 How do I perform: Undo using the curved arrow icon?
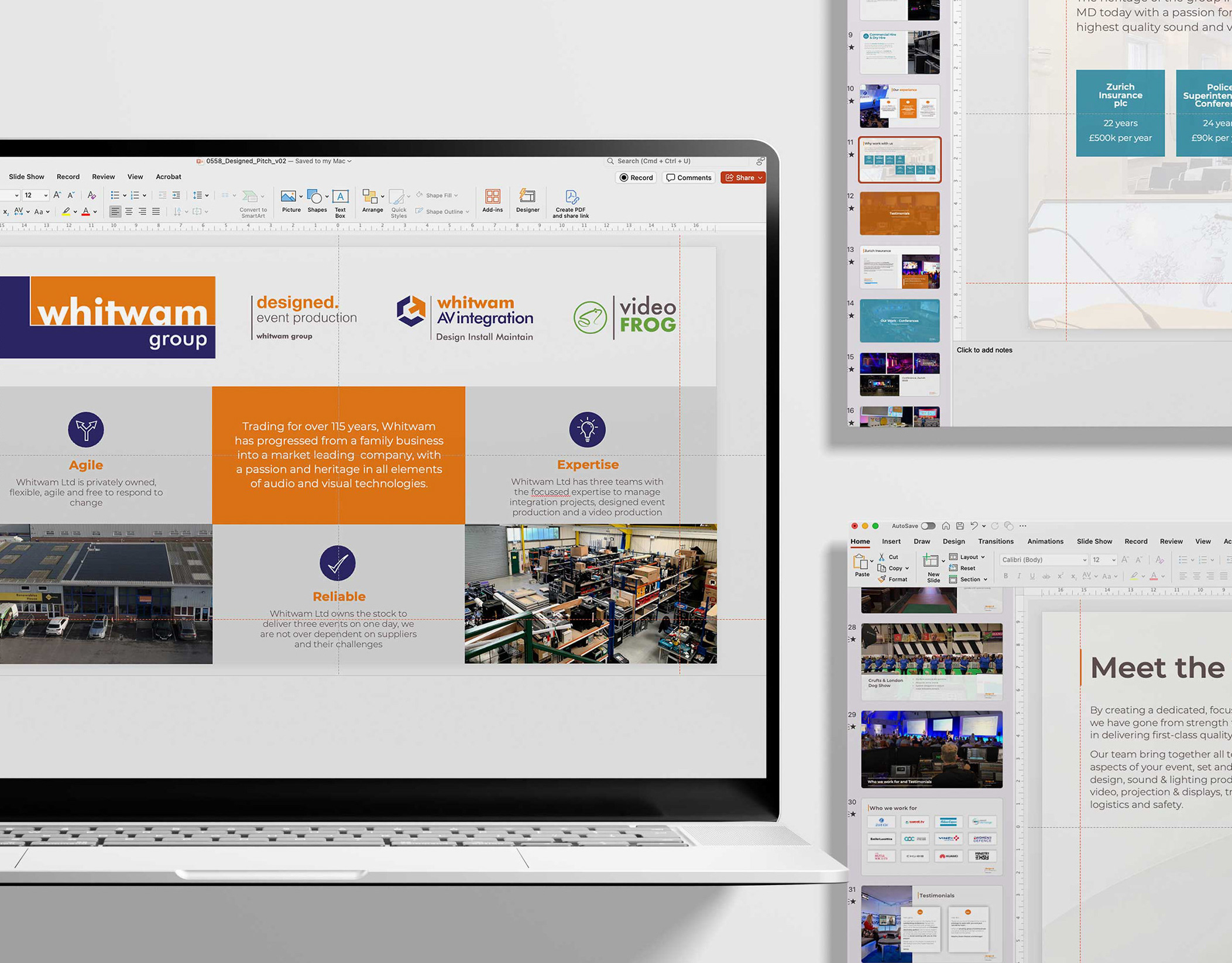click(x=974, y=526)
